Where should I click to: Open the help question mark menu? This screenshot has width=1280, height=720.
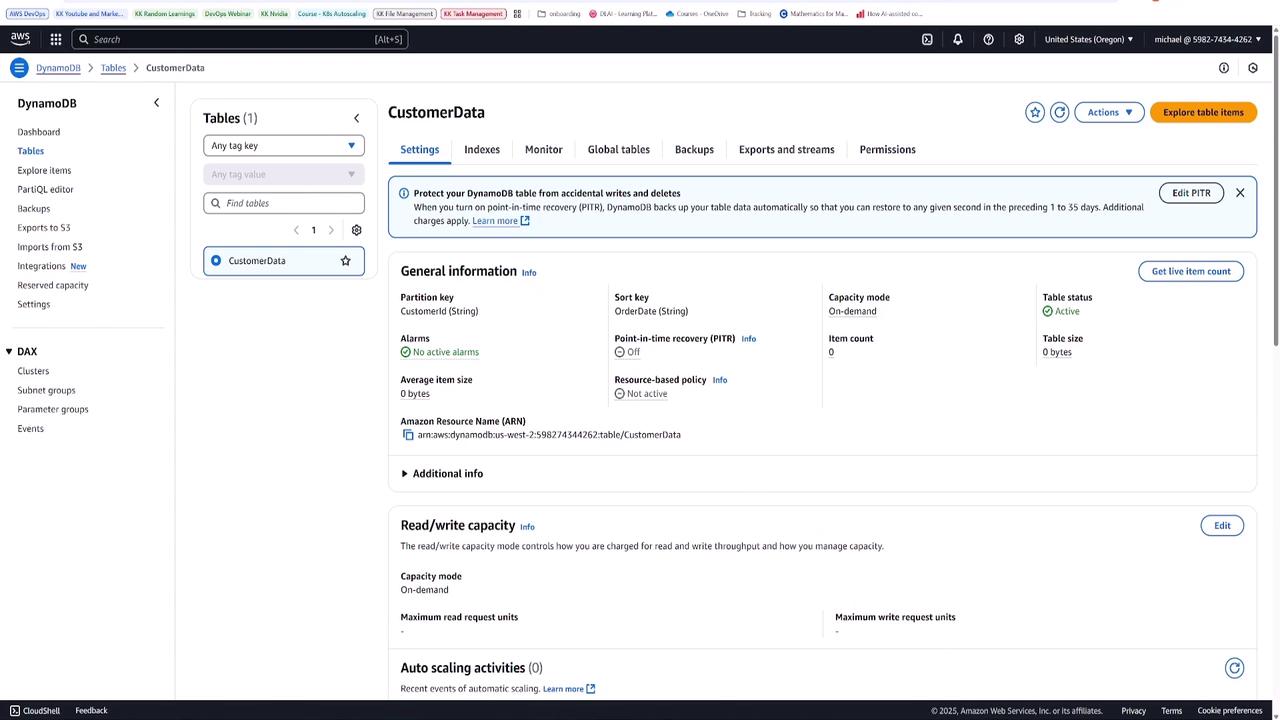pyautogui.click(x=989, y=39)
